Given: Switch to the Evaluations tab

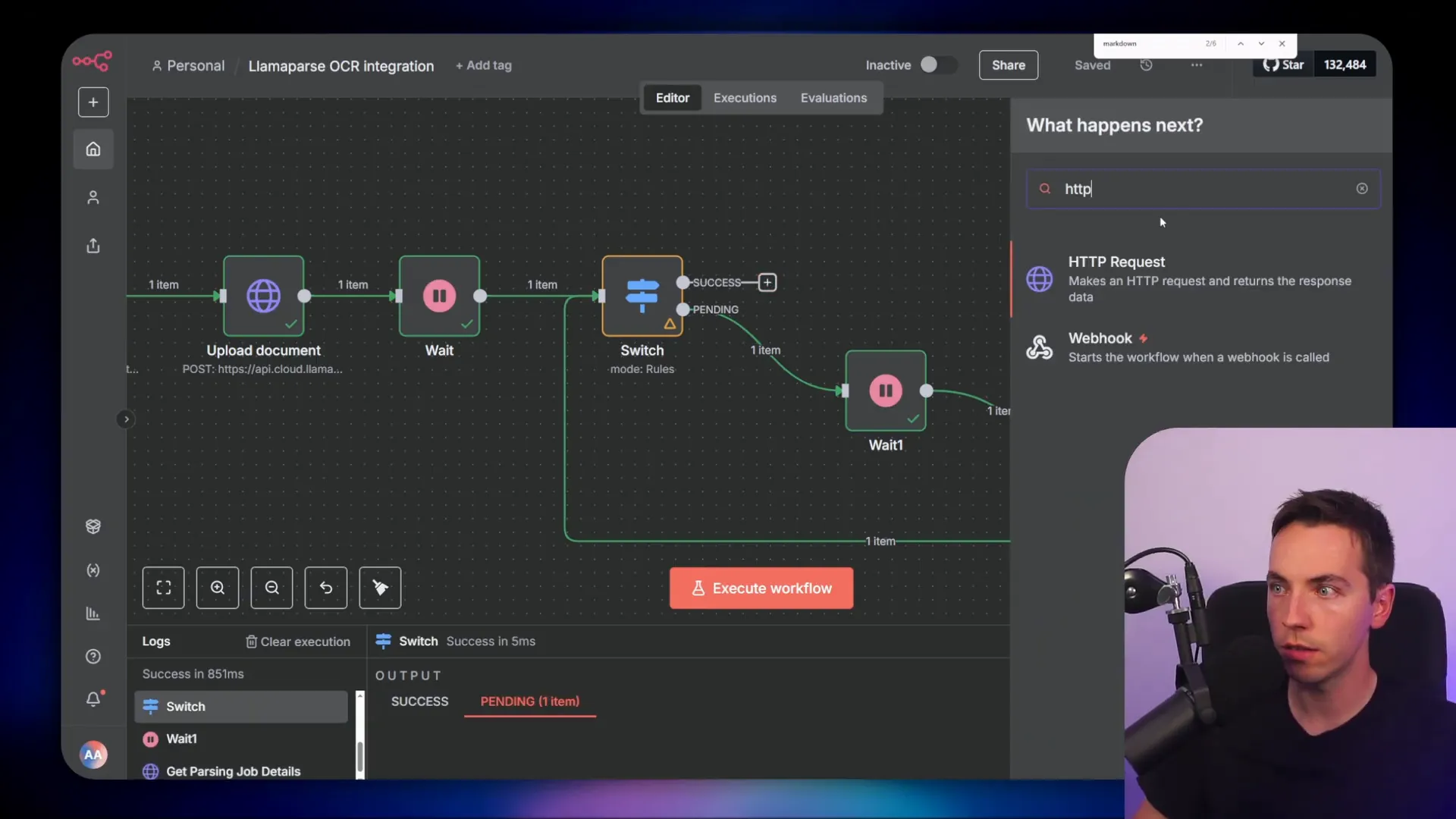Looking at the screenshot, I should (833, 98).
